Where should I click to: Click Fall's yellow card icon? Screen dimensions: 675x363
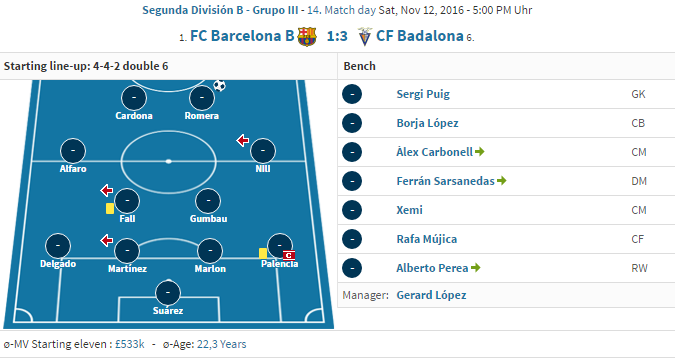pos(110,208)
